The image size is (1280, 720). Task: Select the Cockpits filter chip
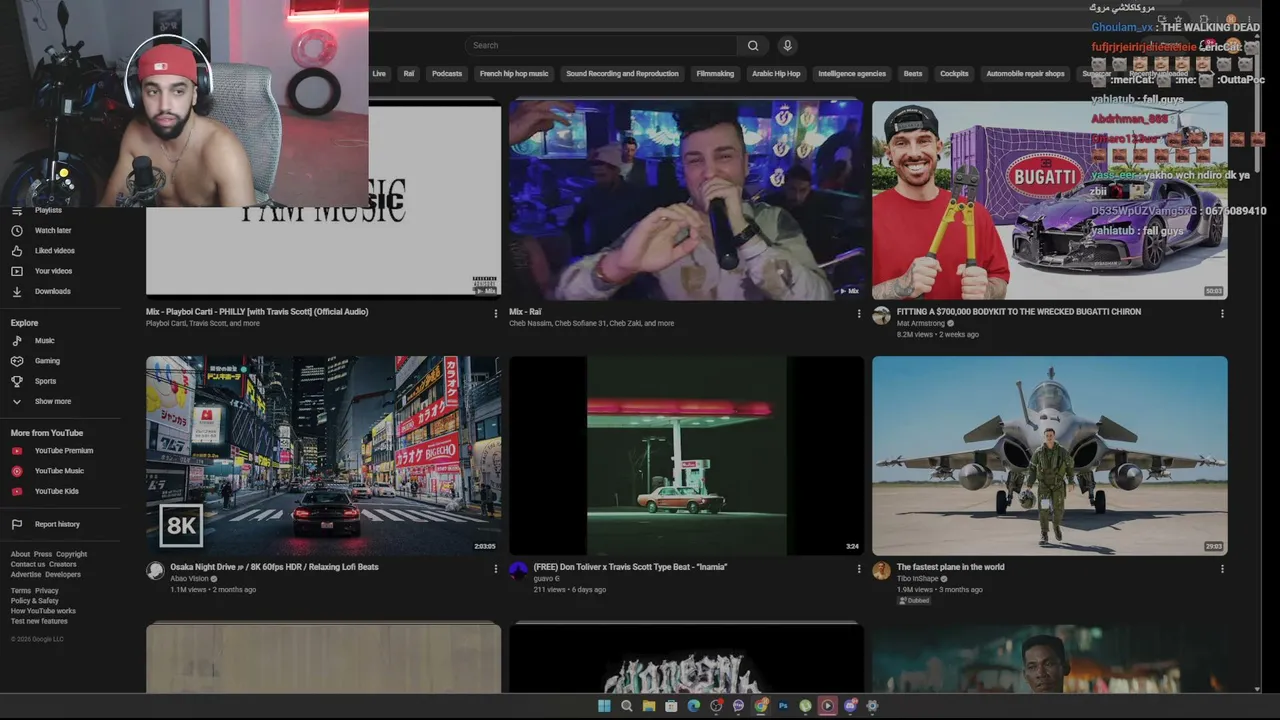click(x=954, y=73)
